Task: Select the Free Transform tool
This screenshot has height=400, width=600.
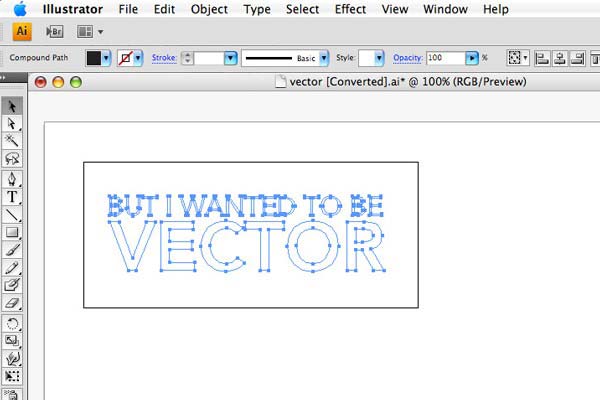Action: [x=12, y=376]
